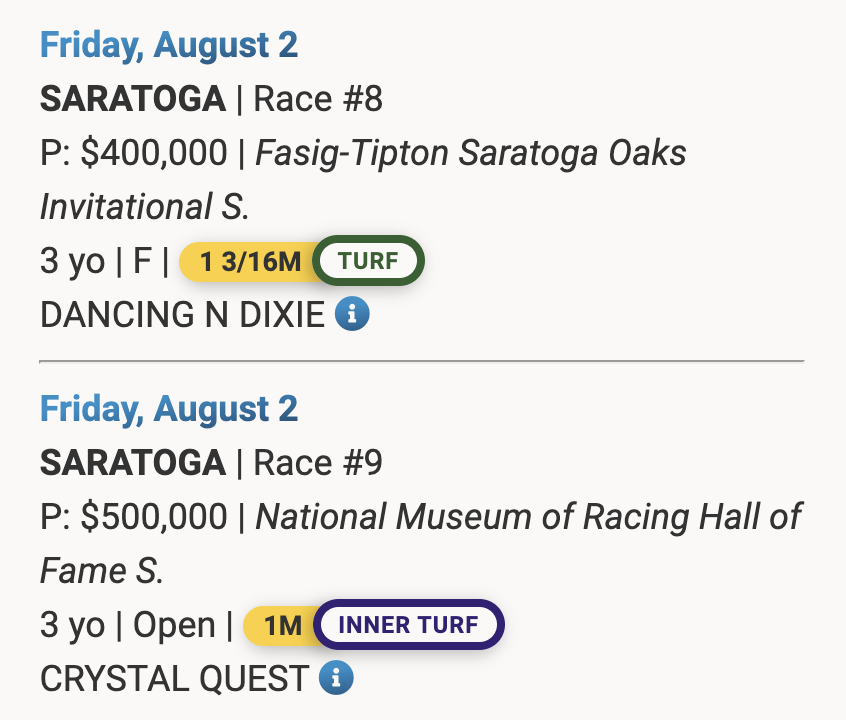Open the Friday, August 2 heading for Race #8
The image size is (846, 720).
[x=168, y=45]
